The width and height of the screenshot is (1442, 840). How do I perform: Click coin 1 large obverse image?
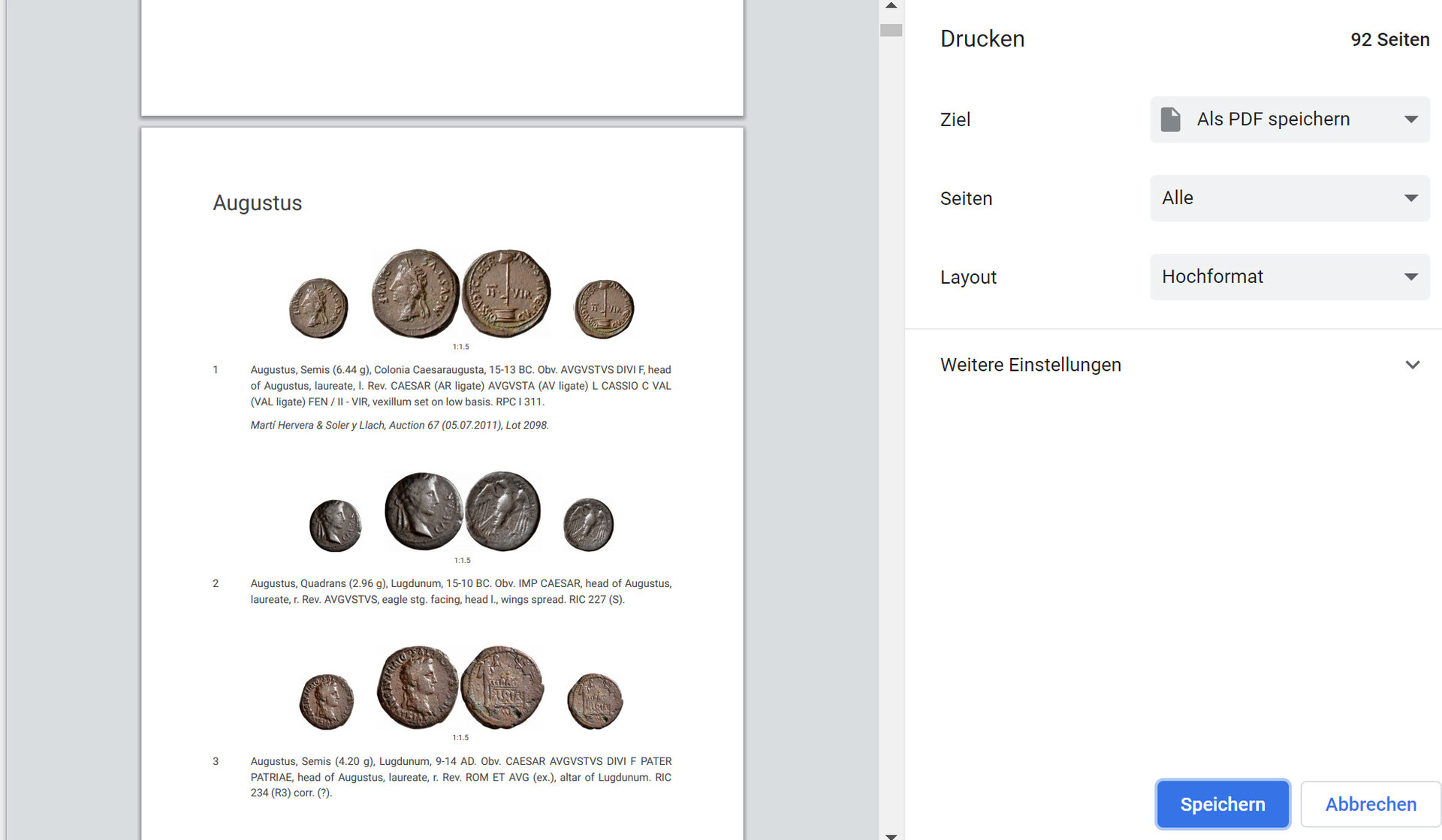tap(415, 294)
